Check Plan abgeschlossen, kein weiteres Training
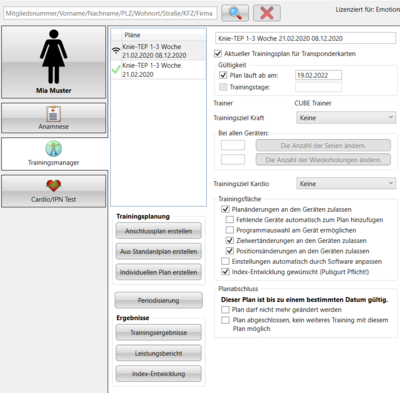 pos(225,320)
